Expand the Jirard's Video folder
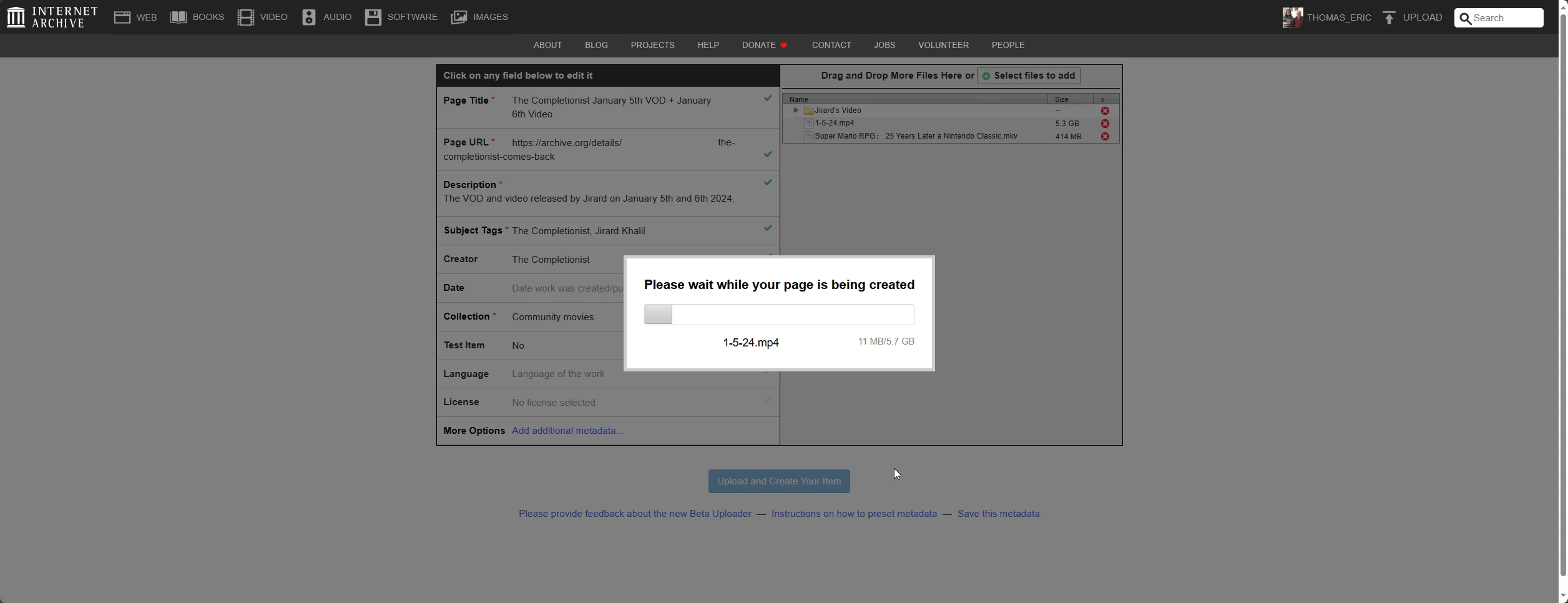1568x603 pixels. pyautogui.click(x=795, y=110)
